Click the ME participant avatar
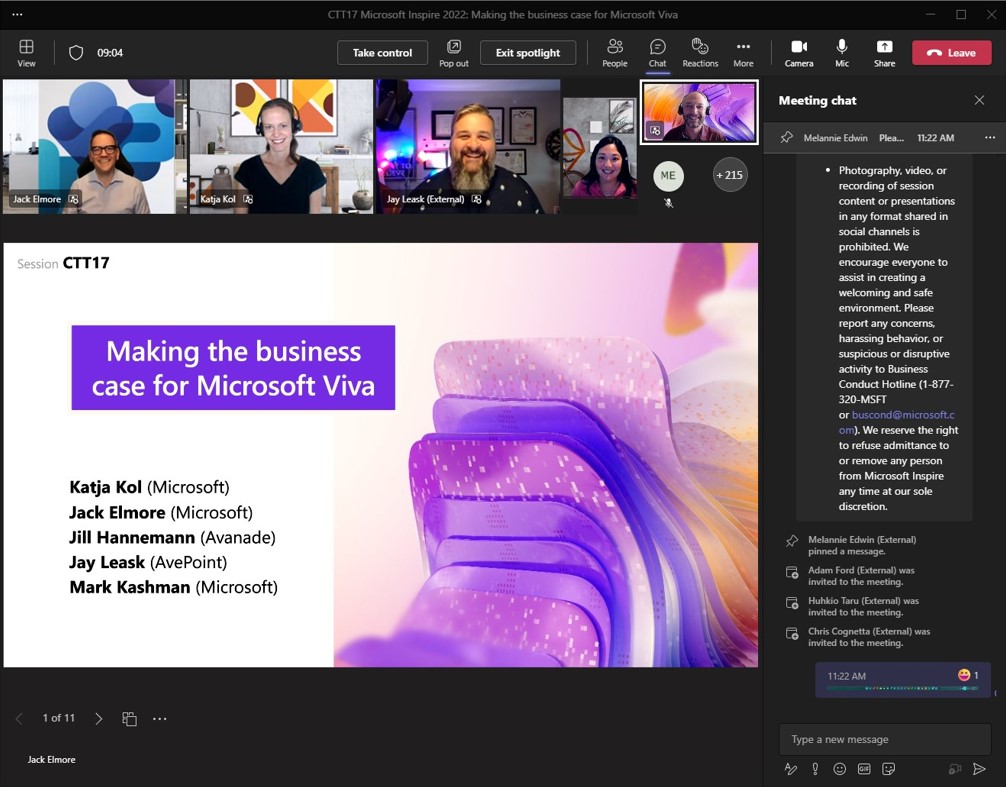This screenshot has width=1006, height=787. (668, 175)
